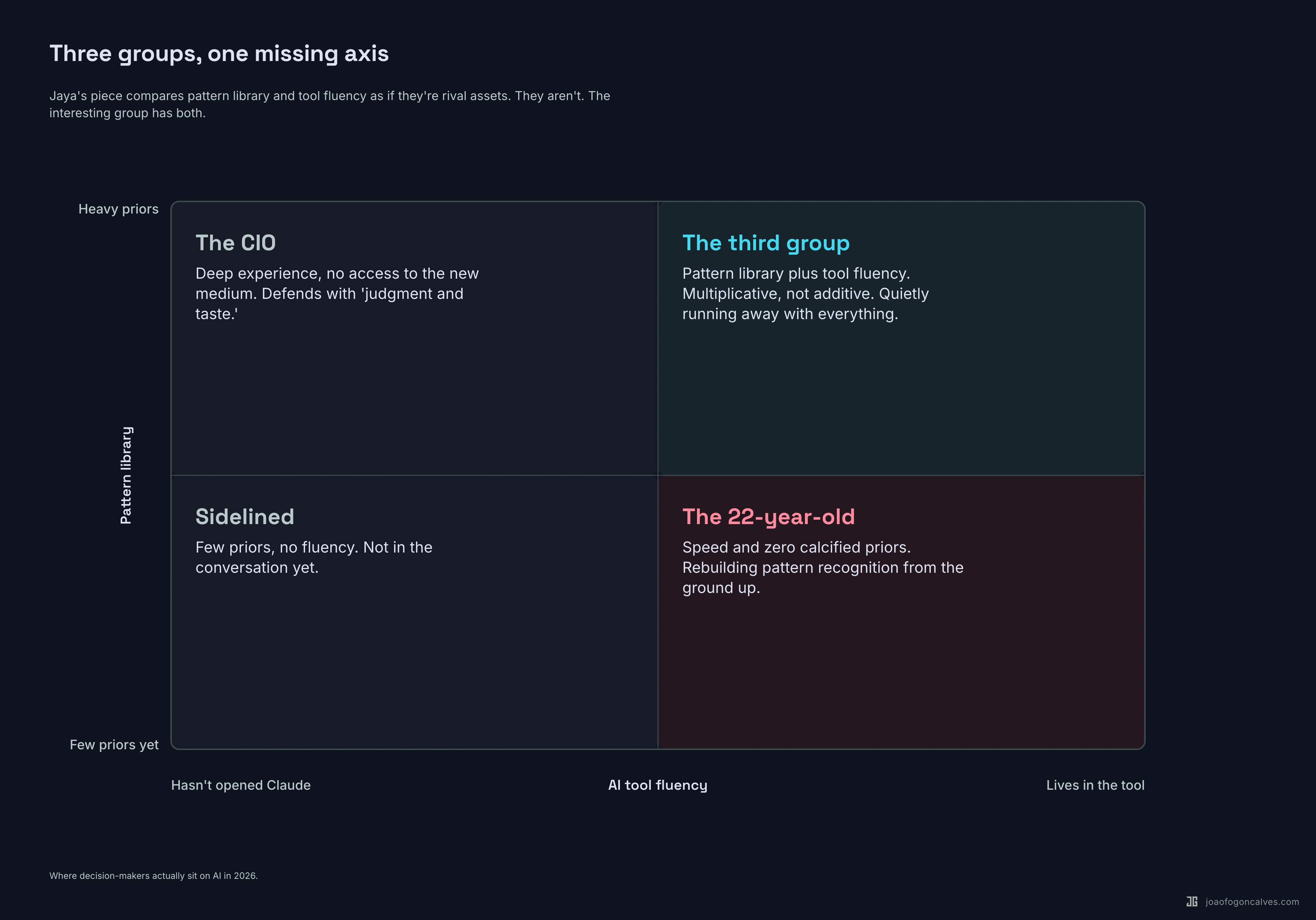Open the joaofogoncalves.com link
The height and width of the screenshot is (920, 1316).
[1252, 901]
